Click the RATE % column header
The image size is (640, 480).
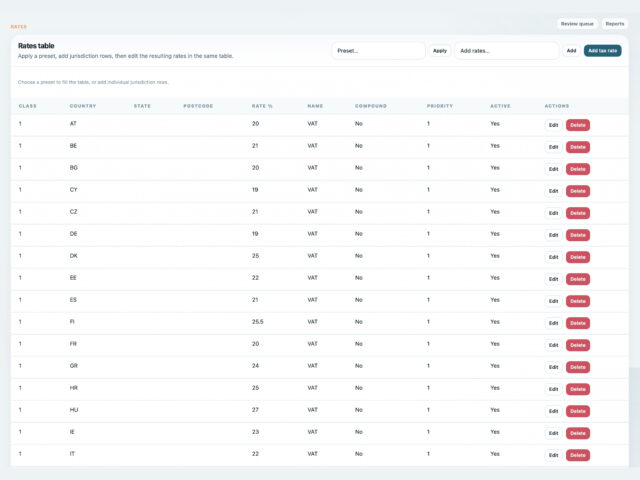click(262, 106)
